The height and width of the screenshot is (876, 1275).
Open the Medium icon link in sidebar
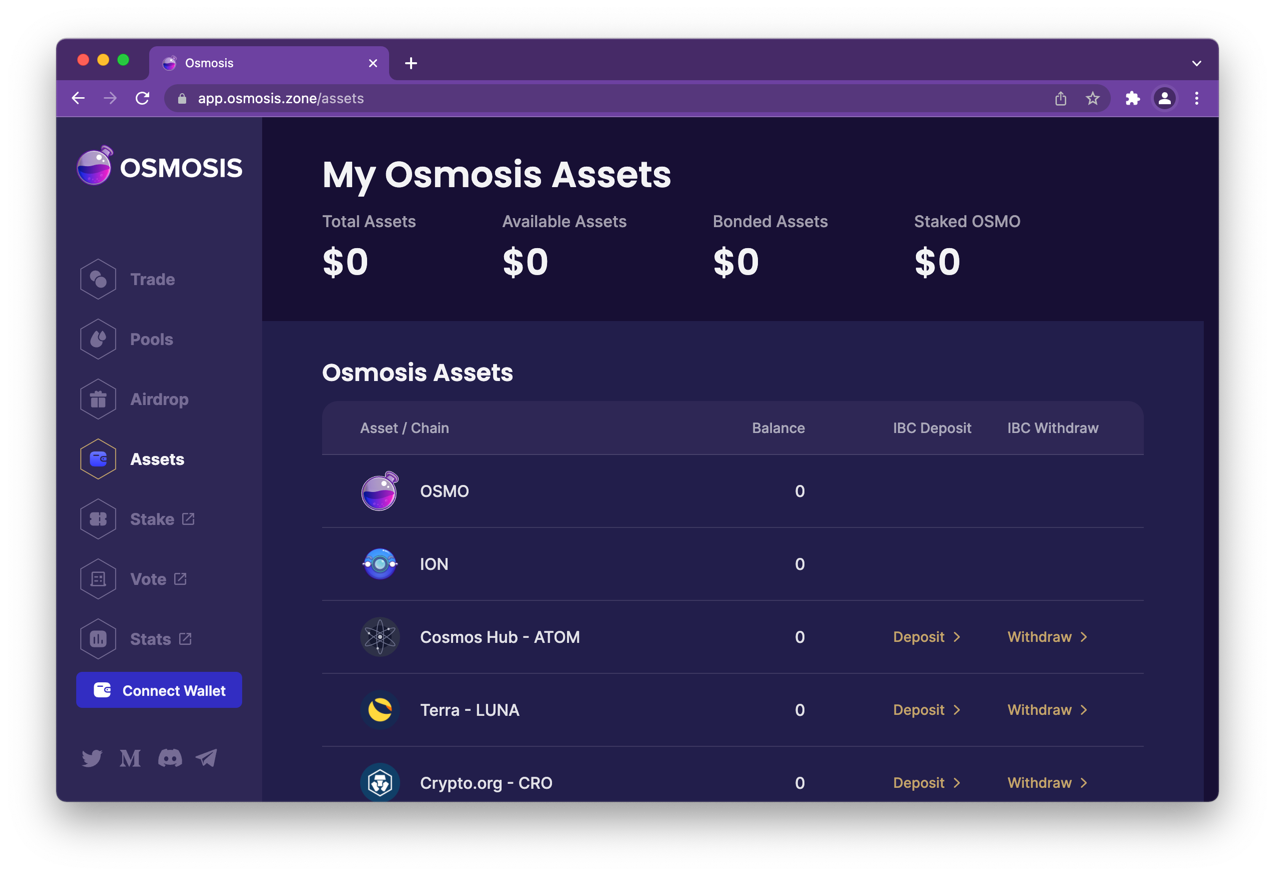tap(130, 758)
